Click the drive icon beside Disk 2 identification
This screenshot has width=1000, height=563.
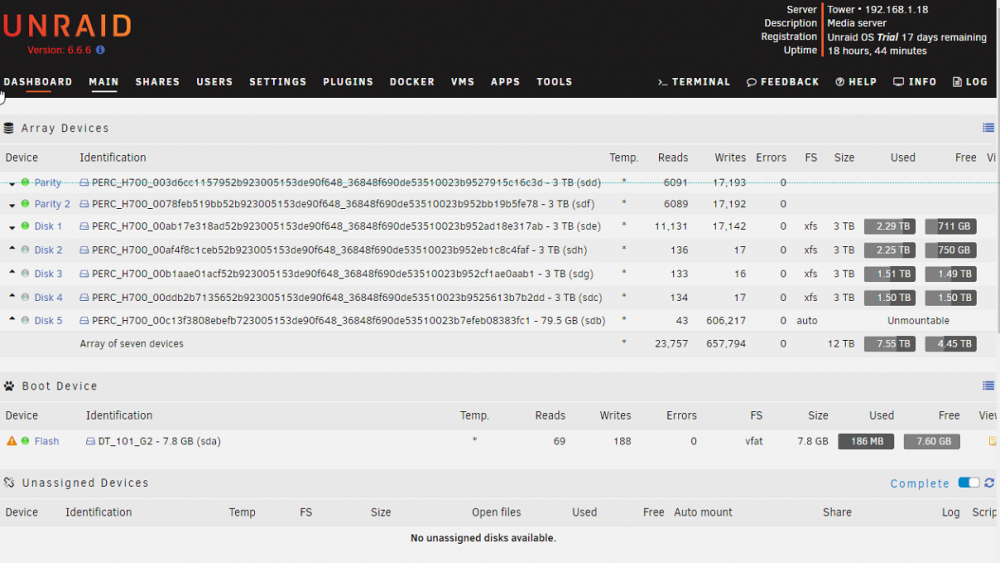(x=84, y=250)
